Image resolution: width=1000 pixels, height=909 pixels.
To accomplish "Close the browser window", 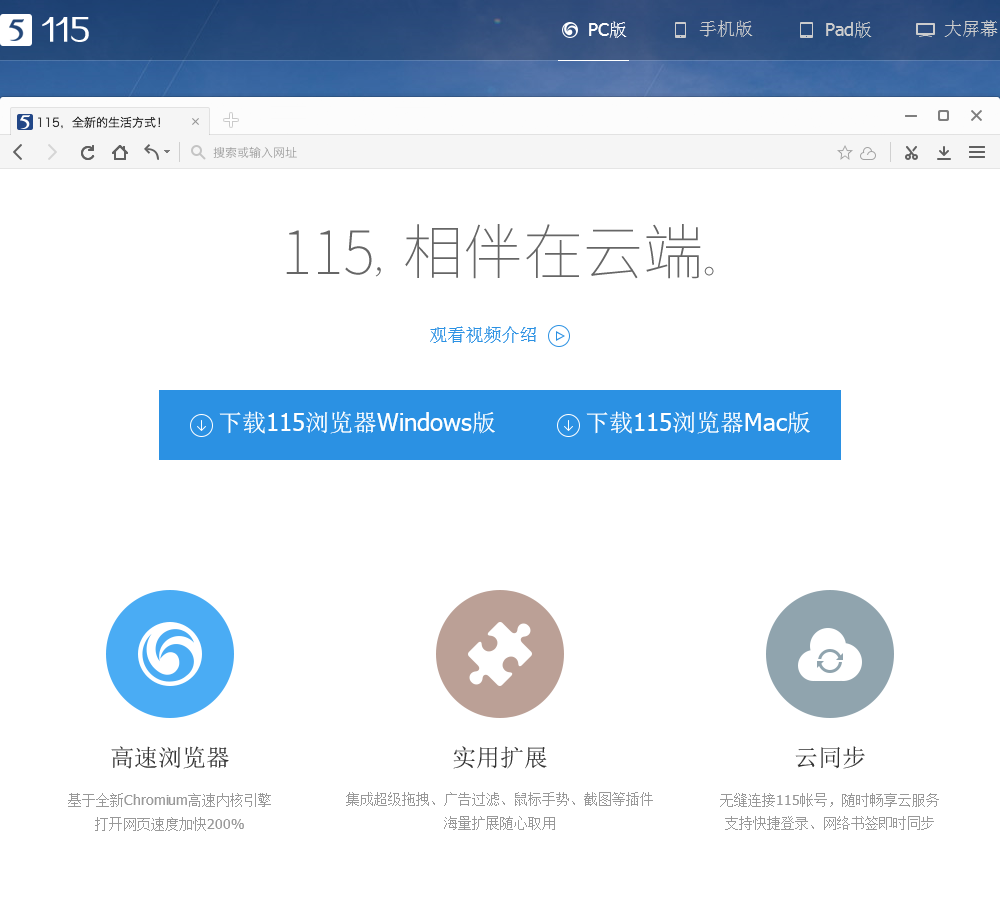I will pyautogui.click(x=976, y=115).
